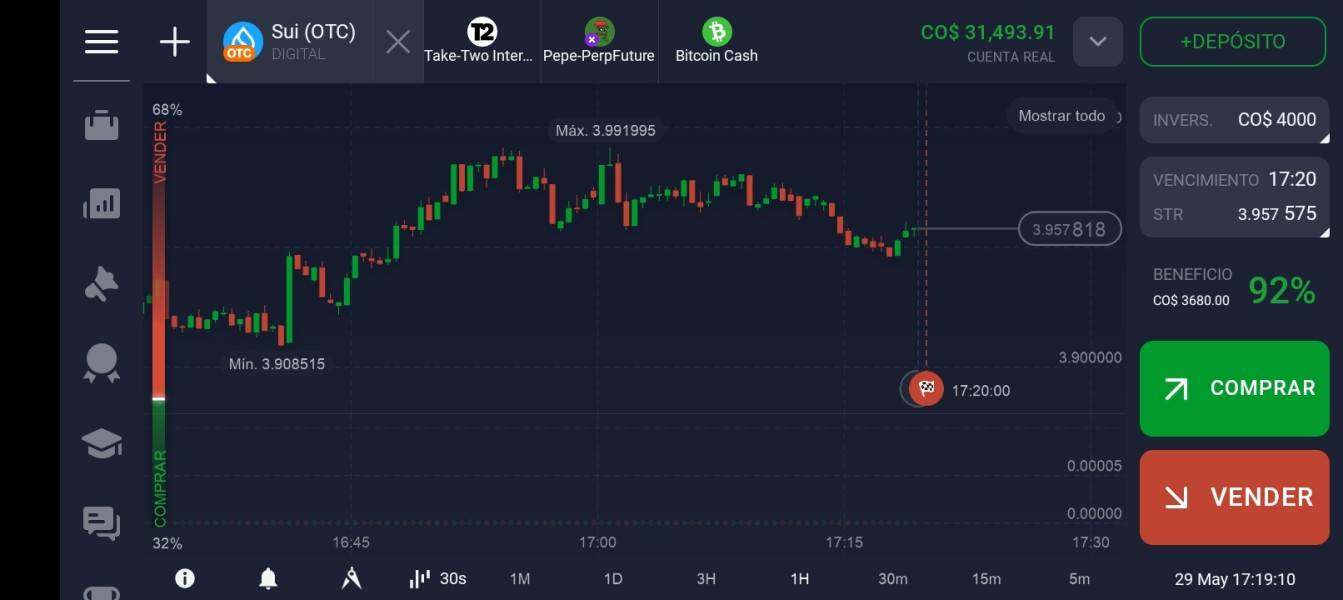Open the 30s candle interval selector
This screenshot has height=600, width=1343.
[x=438, y=578]
